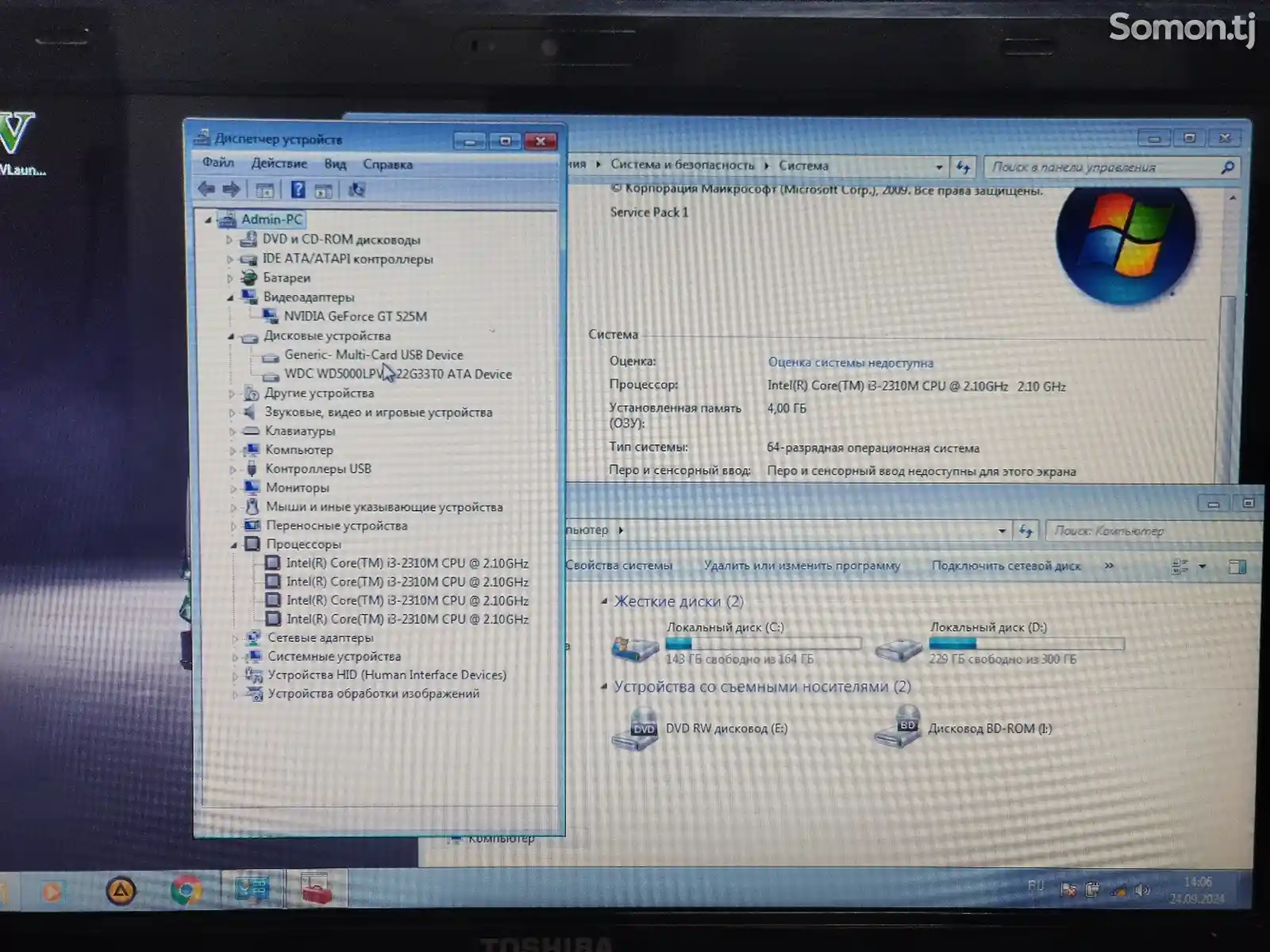Collapse the Дисковые устройства node
Screen dimensions: 1270x952
pyautogui.click(x=231, y=336)
